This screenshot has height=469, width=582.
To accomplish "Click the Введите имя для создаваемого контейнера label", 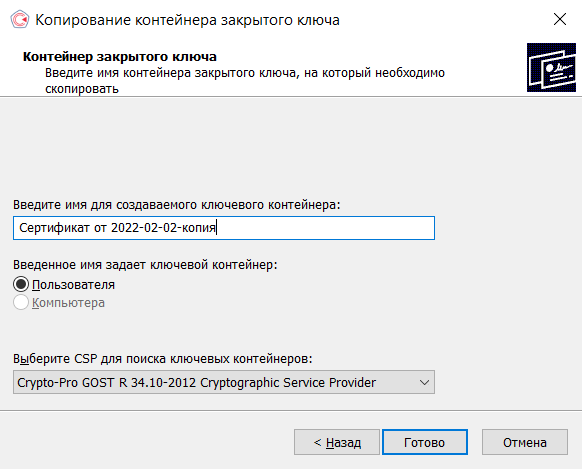I will coord(177,204).
